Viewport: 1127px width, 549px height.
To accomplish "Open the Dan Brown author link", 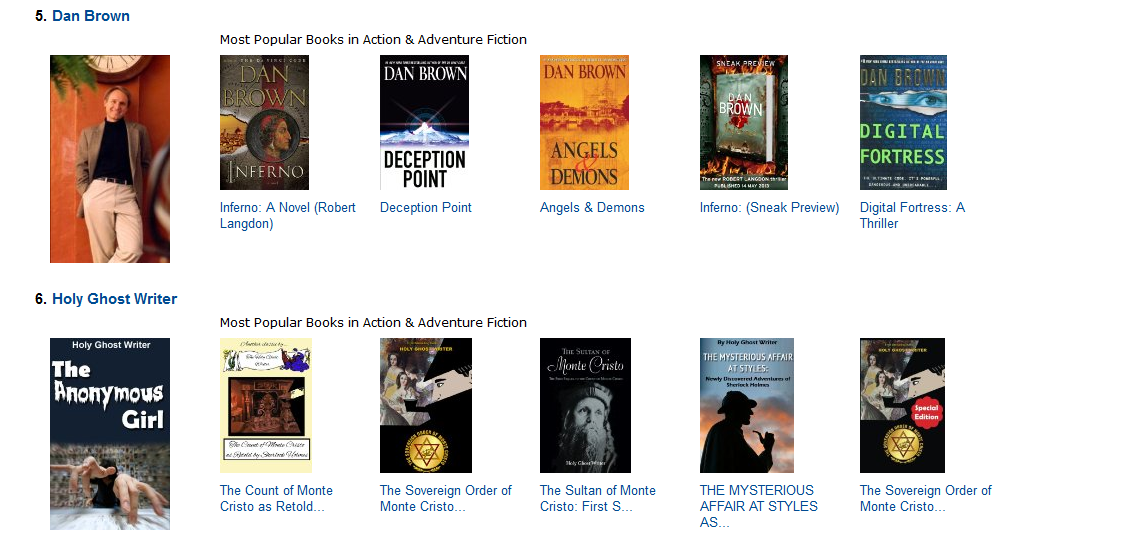I will [91, 16].
